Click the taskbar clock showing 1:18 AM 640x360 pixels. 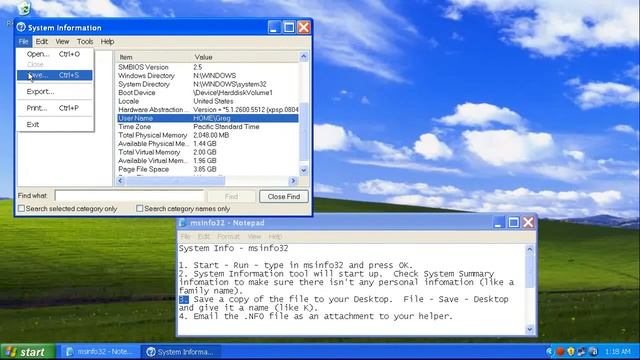[618, 351]
